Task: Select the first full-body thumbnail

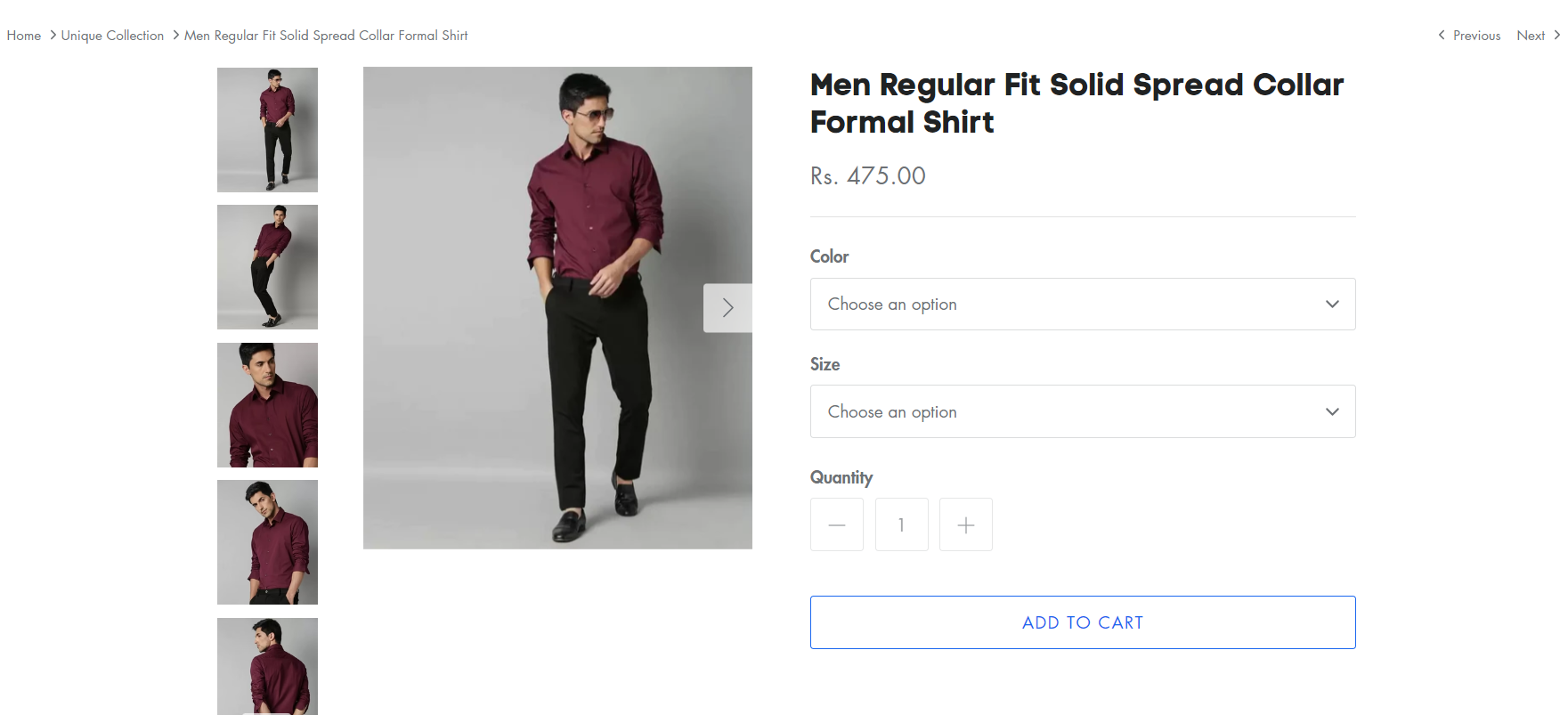Action: coord(267,130)
